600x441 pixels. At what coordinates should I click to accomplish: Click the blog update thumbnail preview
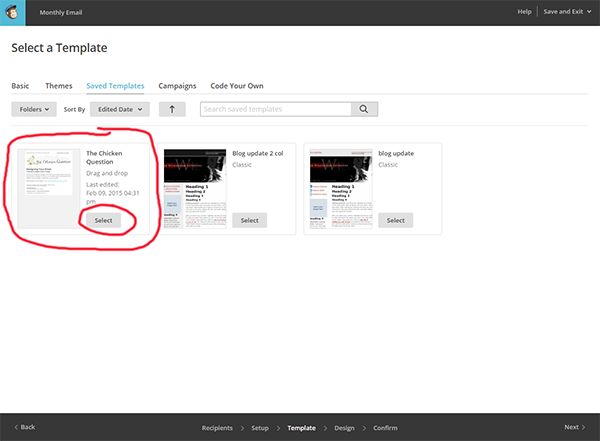(341, 189)
